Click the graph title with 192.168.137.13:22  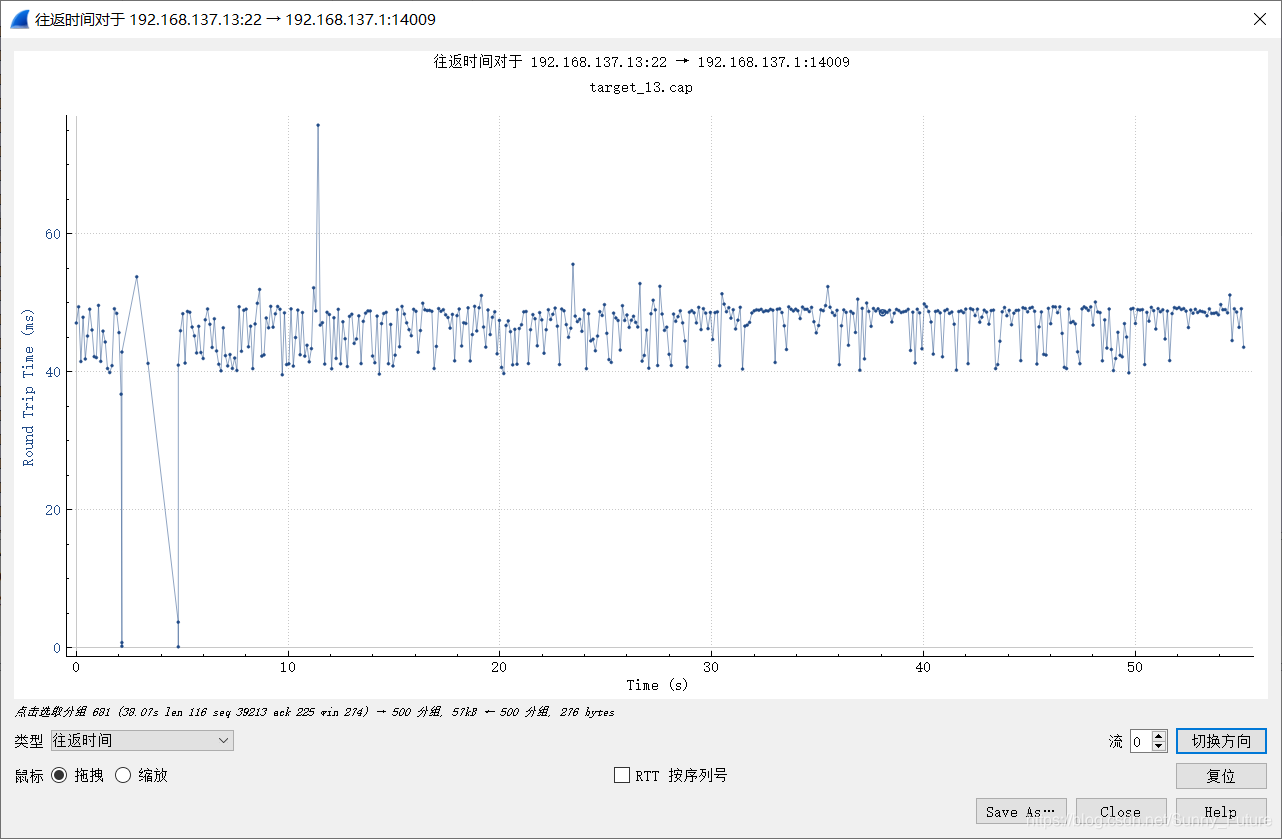pyautogui.click(x=641, y=62)
